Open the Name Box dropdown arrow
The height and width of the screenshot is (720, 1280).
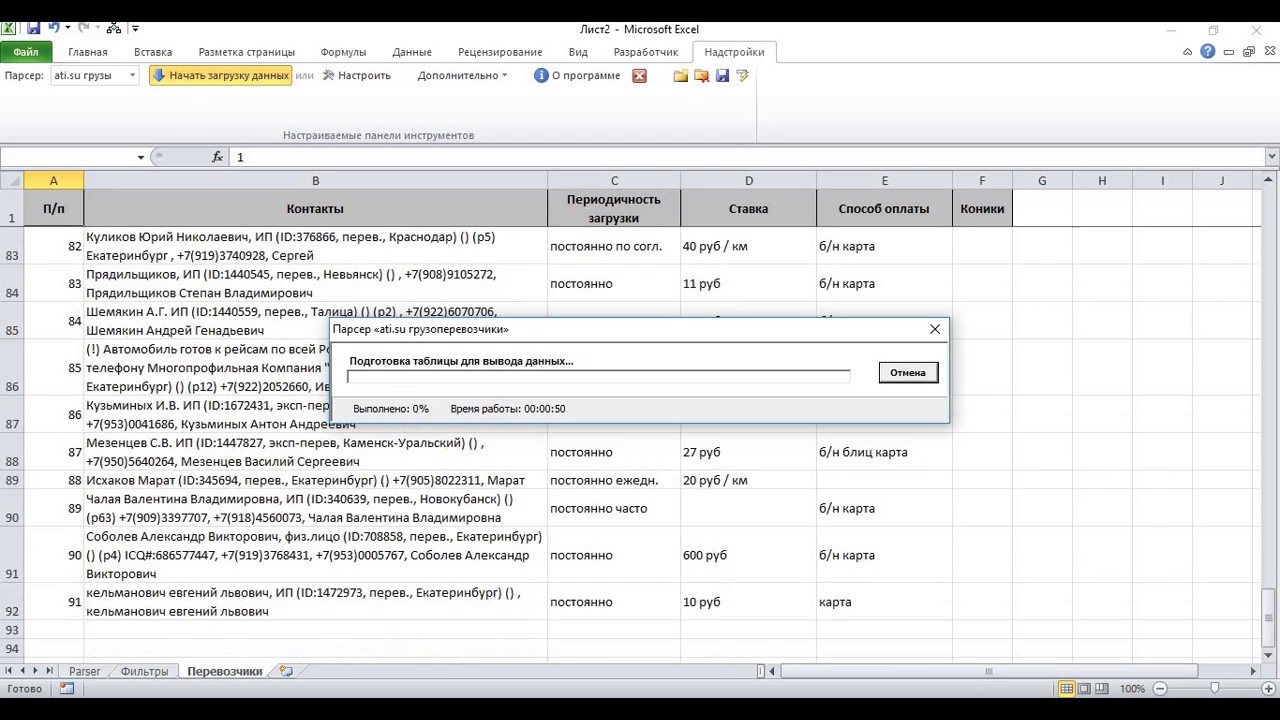click(140, 157)
